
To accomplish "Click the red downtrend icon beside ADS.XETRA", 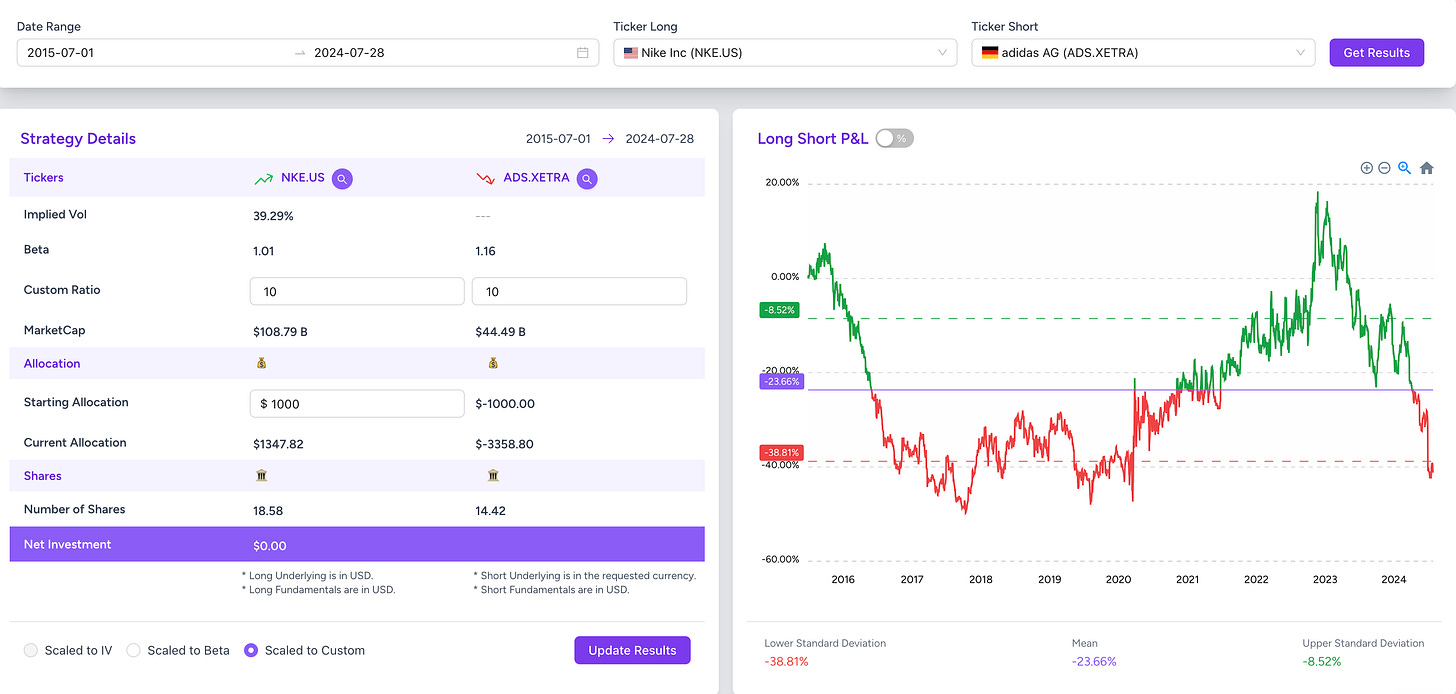I will [486, 179].
